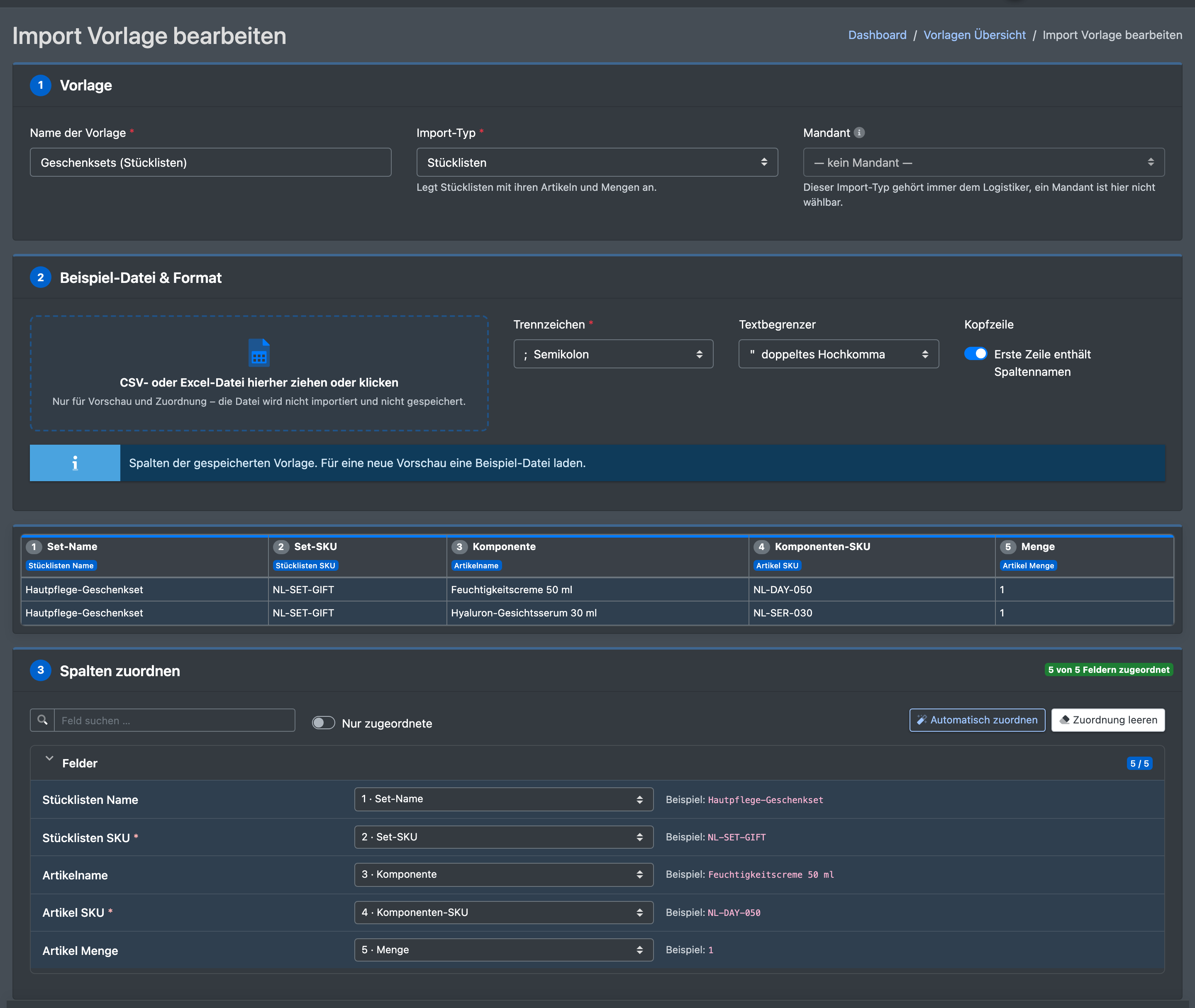The image size is (1195, 1008).
Task: Click the 'Feld suchen' search field
Action: (174, 720)
